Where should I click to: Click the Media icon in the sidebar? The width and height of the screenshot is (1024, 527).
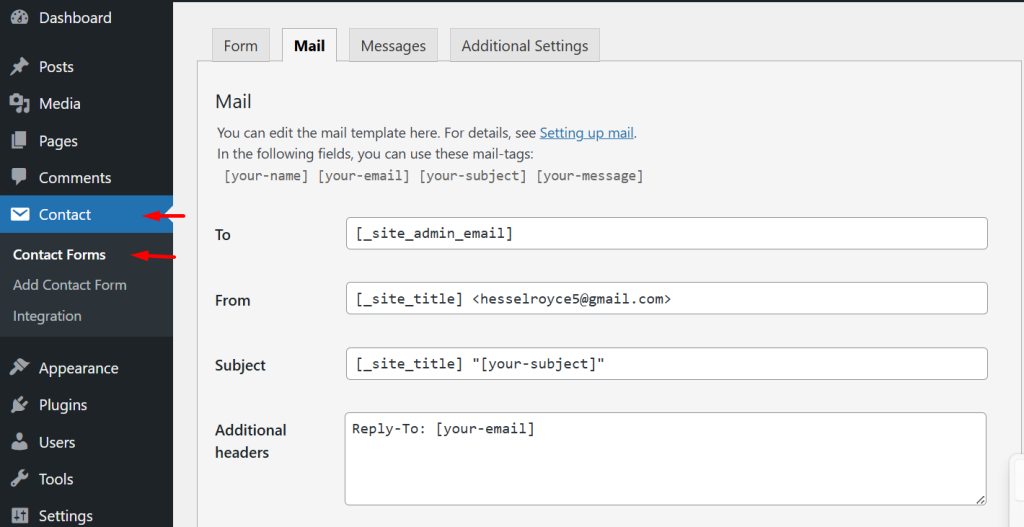20,103
